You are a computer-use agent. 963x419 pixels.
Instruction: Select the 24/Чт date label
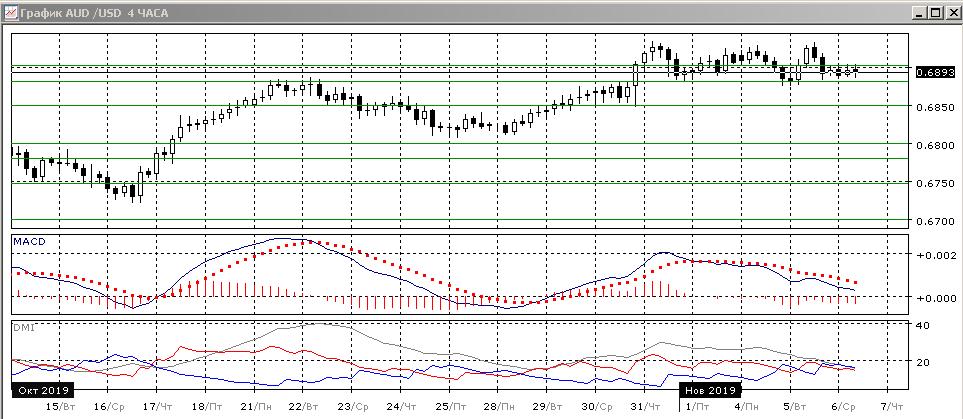point(402,407)
